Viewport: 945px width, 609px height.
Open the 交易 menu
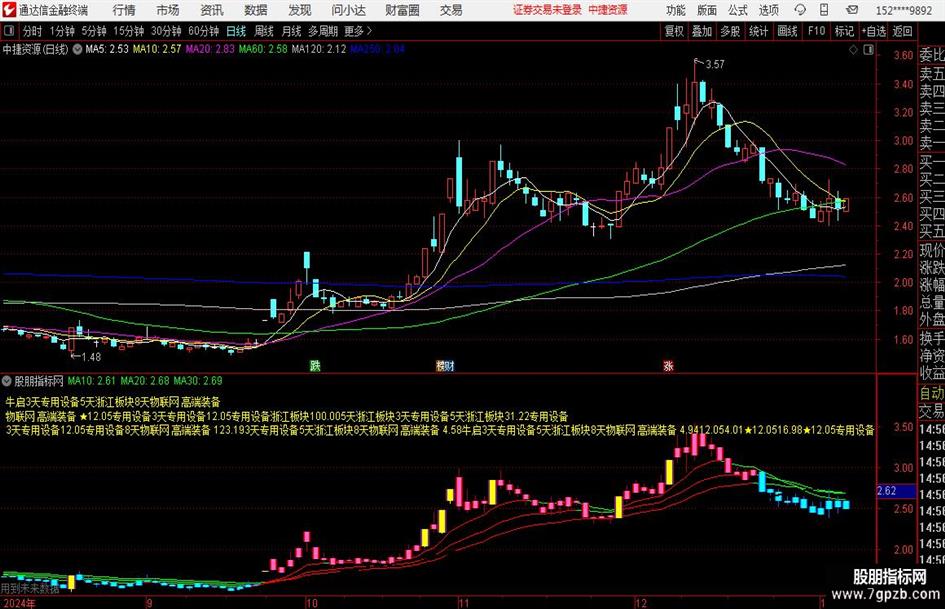[x=451, y=10]
